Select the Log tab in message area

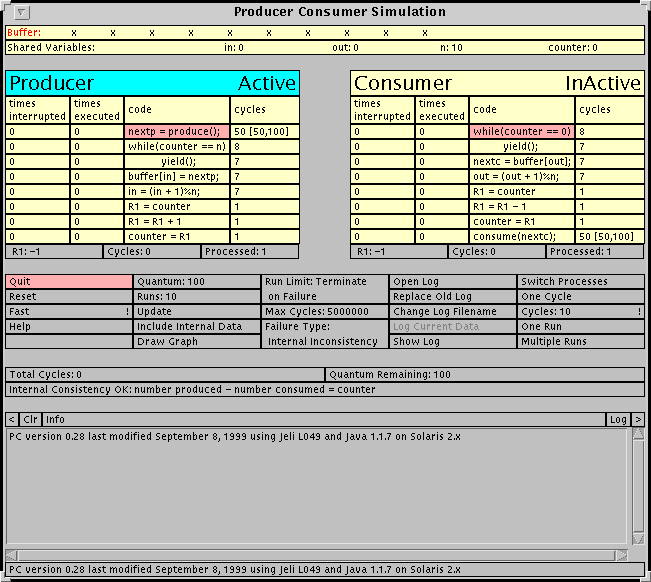pos(618,419)
